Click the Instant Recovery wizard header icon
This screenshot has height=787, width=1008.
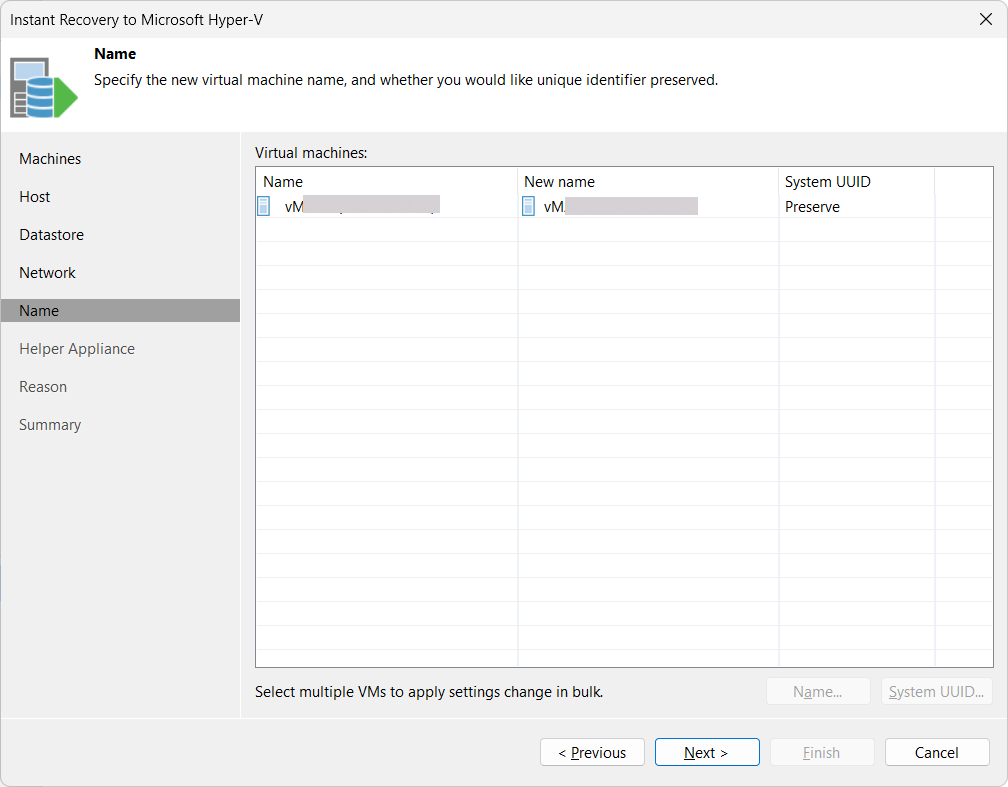[44, 88]
